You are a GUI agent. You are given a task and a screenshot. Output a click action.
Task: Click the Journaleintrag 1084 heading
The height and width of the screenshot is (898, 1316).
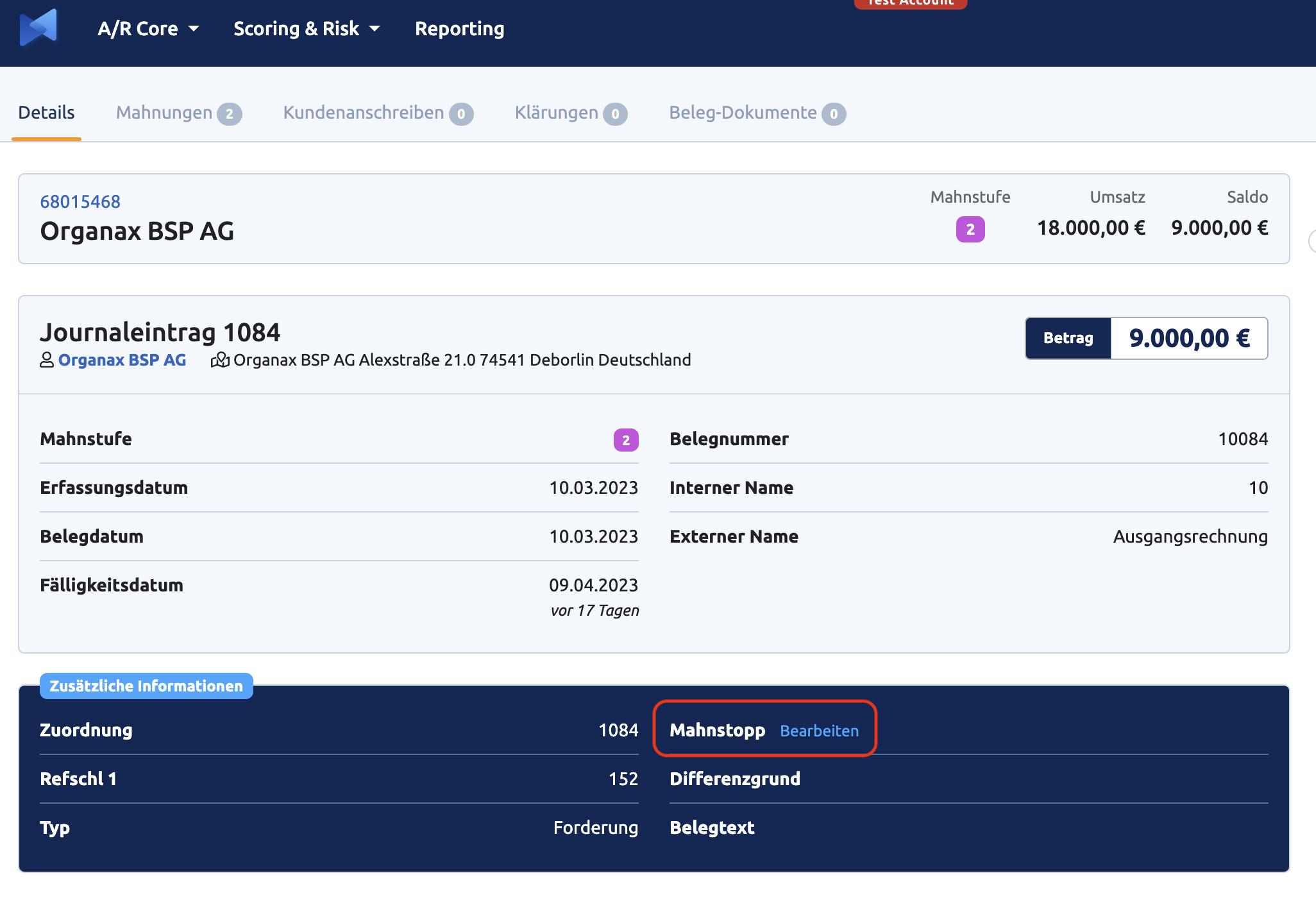pos(160,332)
